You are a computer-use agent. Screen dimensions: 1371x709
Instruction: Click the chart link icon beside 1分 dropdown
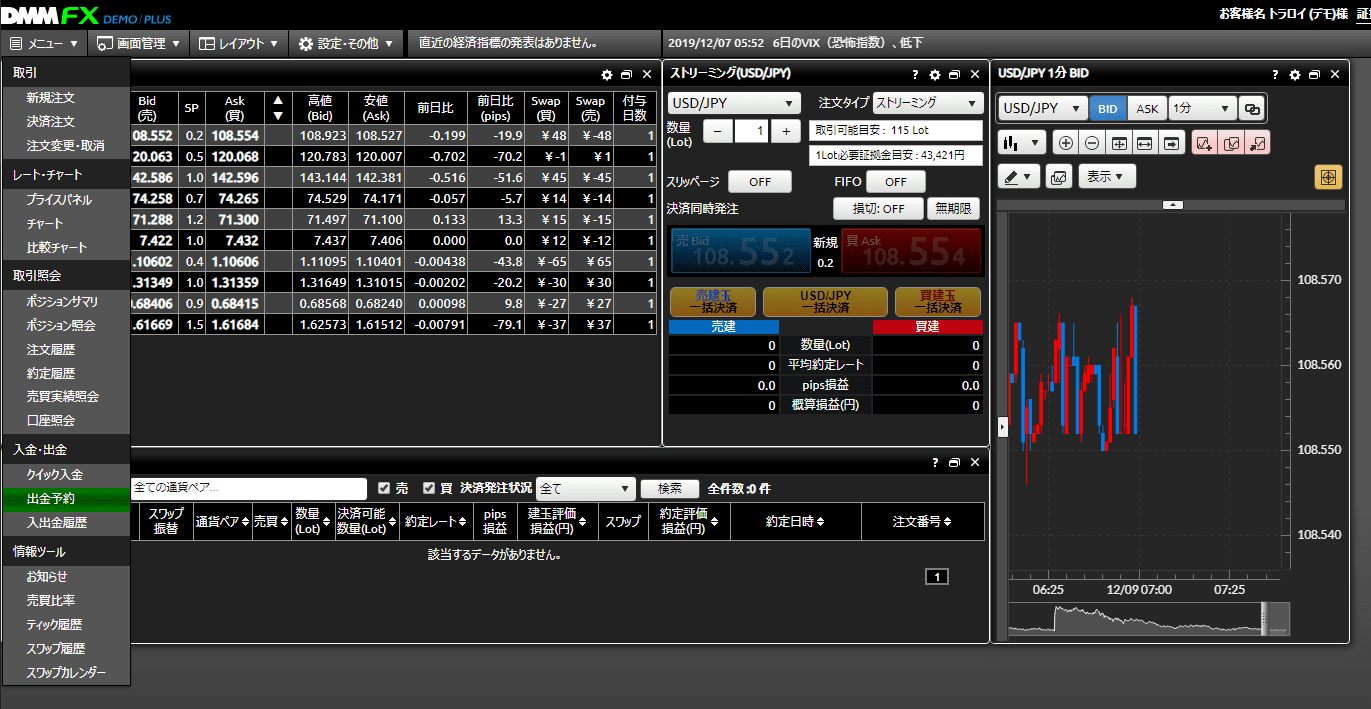1251,109
